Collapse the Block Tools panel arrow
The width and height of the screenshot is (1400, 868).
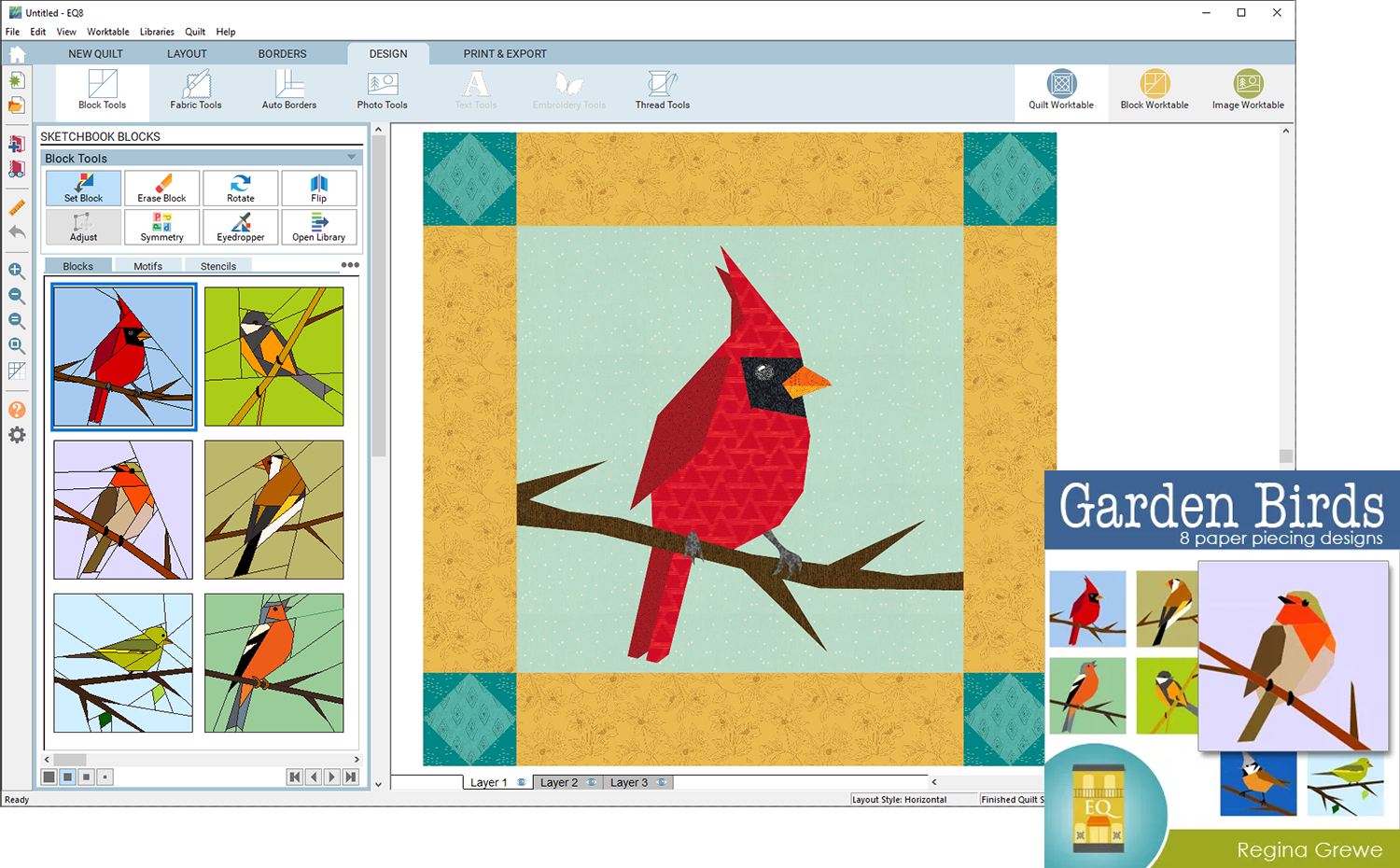[352, 158]
